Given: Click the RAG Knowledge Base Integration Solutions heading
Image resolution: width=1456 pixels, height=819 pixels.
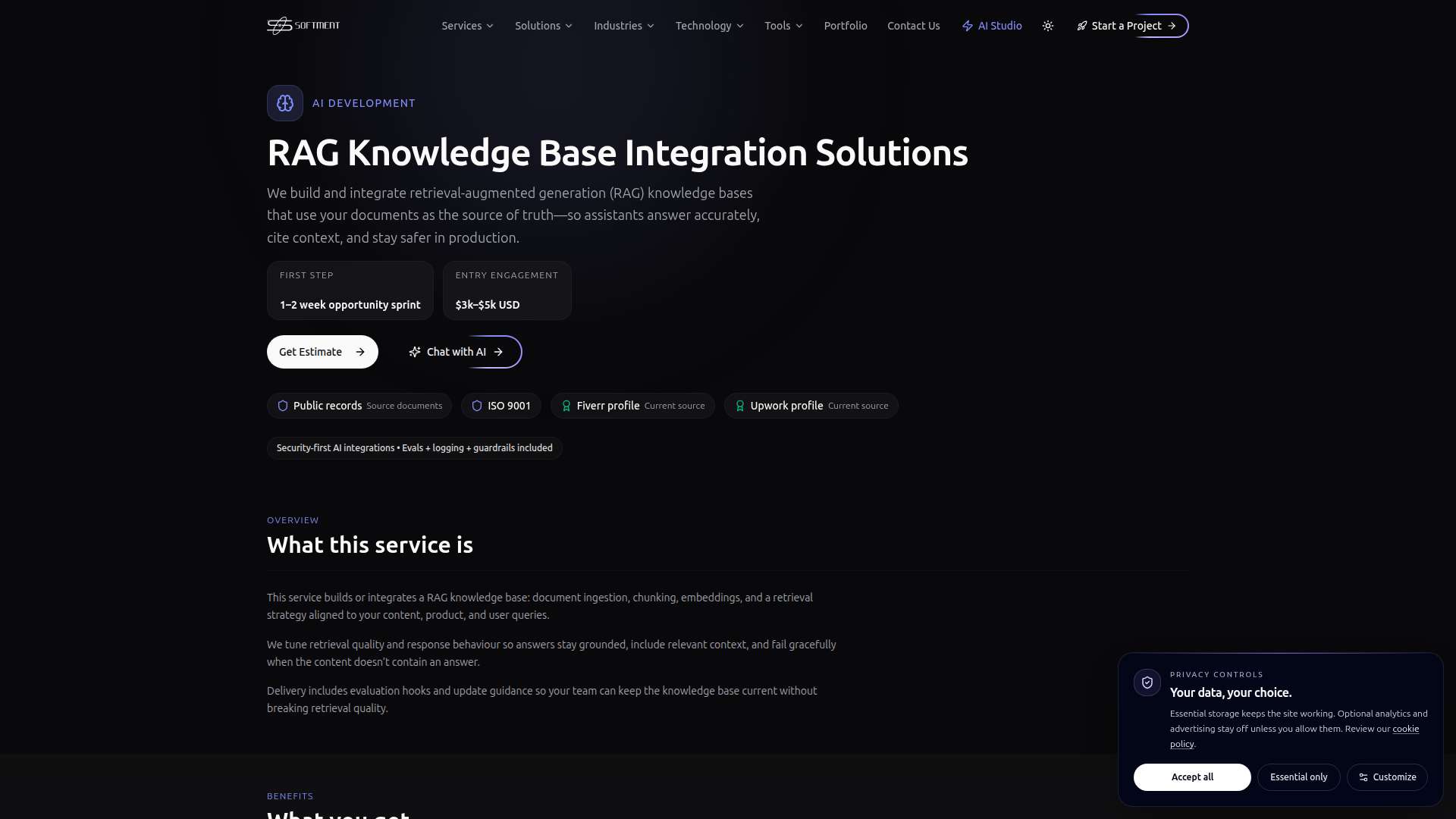Looking at the screenshot, I should click(617, 153).
